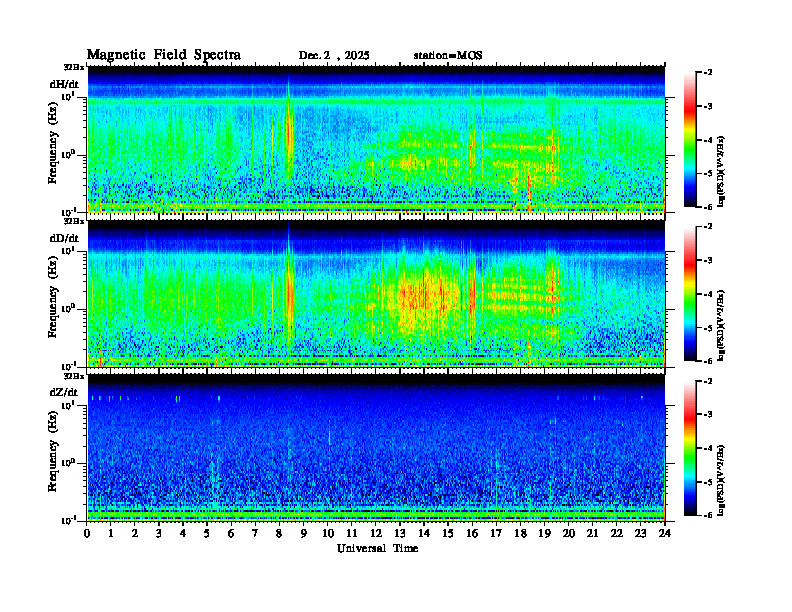
Task: Click the "Universal Time" axis title
Action: pyautogui.click(x=378, y=548)
